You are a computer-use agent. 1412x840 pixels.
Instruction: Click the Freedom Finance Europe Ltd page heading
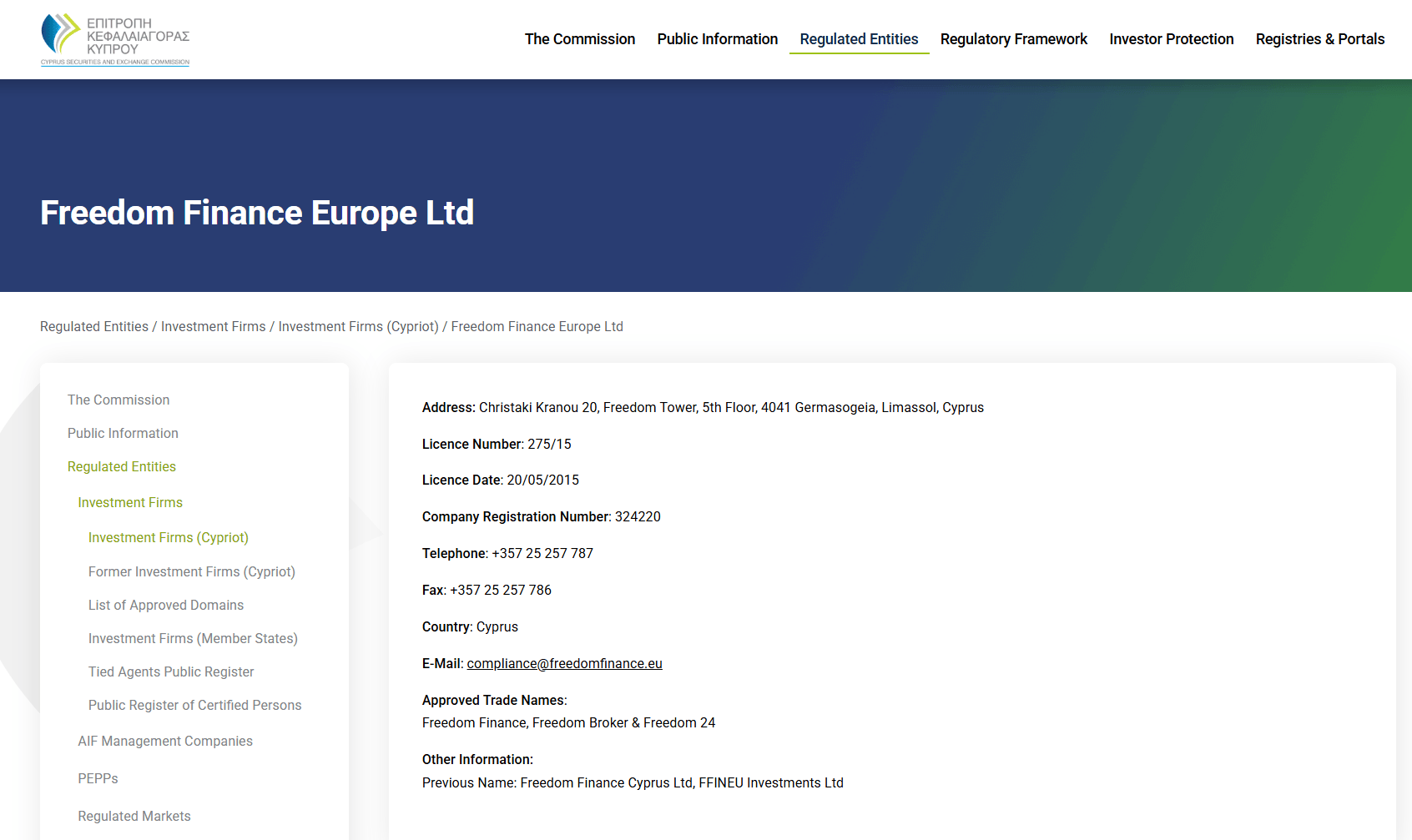coord(257,213)
